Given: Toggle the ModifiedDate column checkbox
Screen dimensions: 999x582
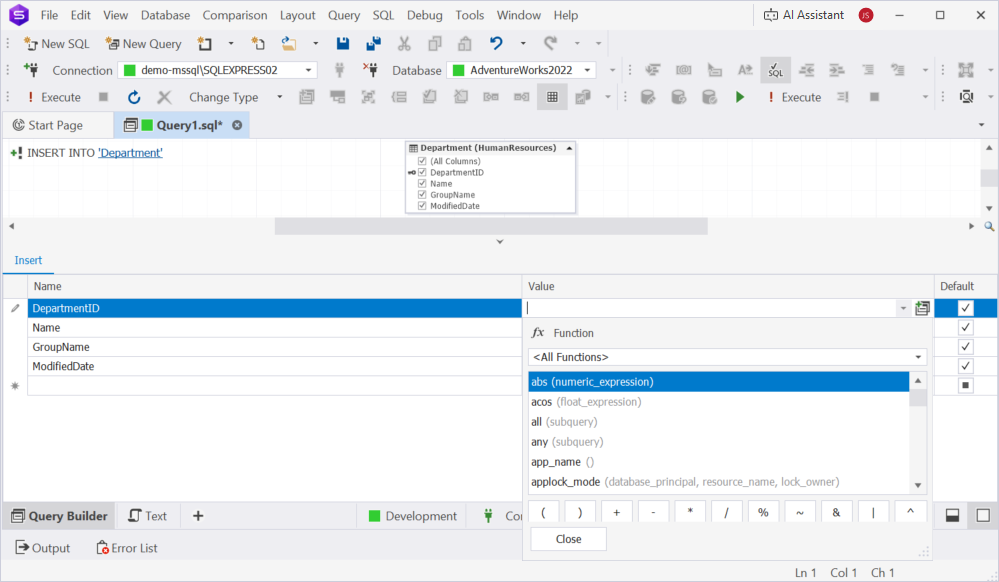Looking at the screenshot, I should click(422, 206).
